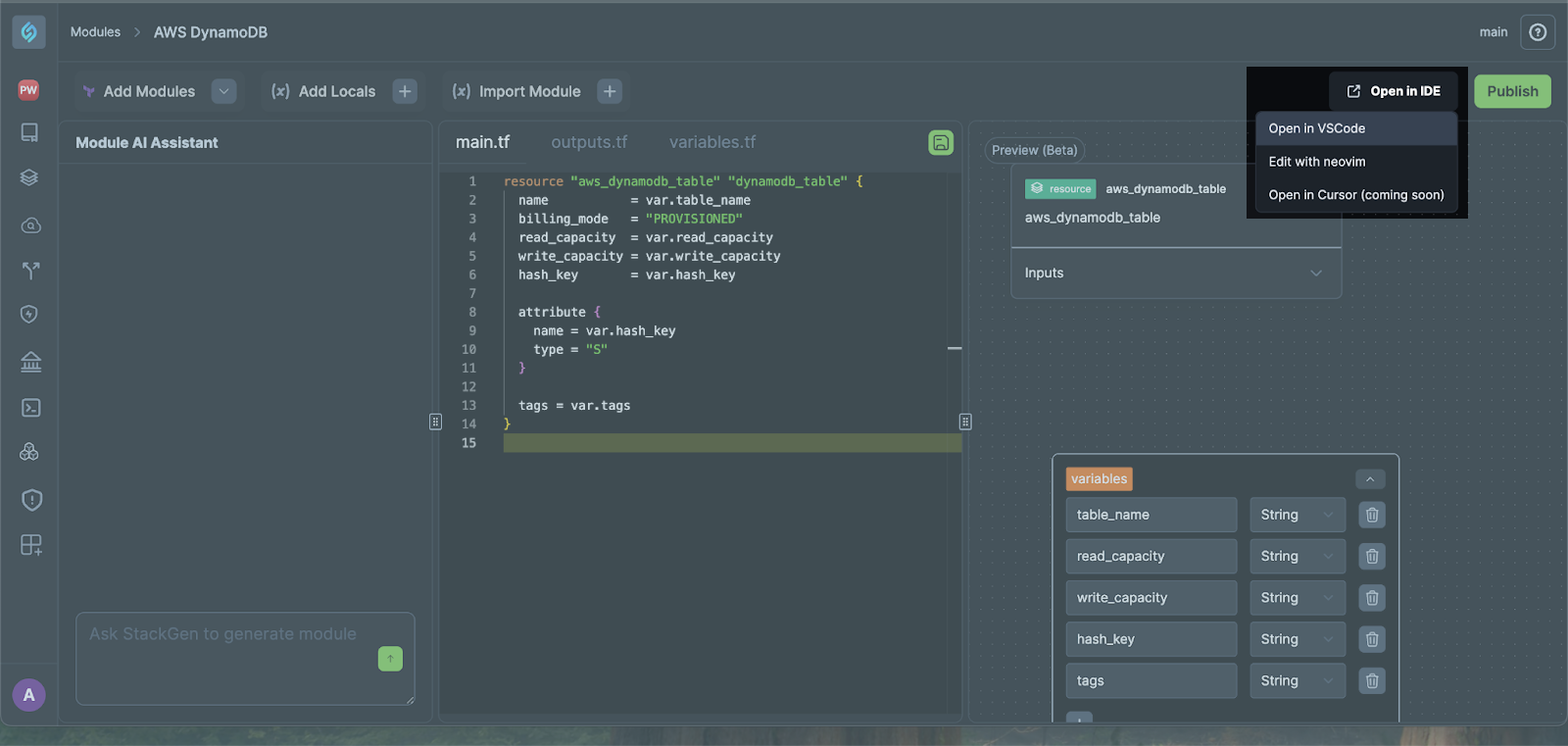The image size is (1568, 746).
Task: Choose Open in VSCode
Action: point(1356,128)
